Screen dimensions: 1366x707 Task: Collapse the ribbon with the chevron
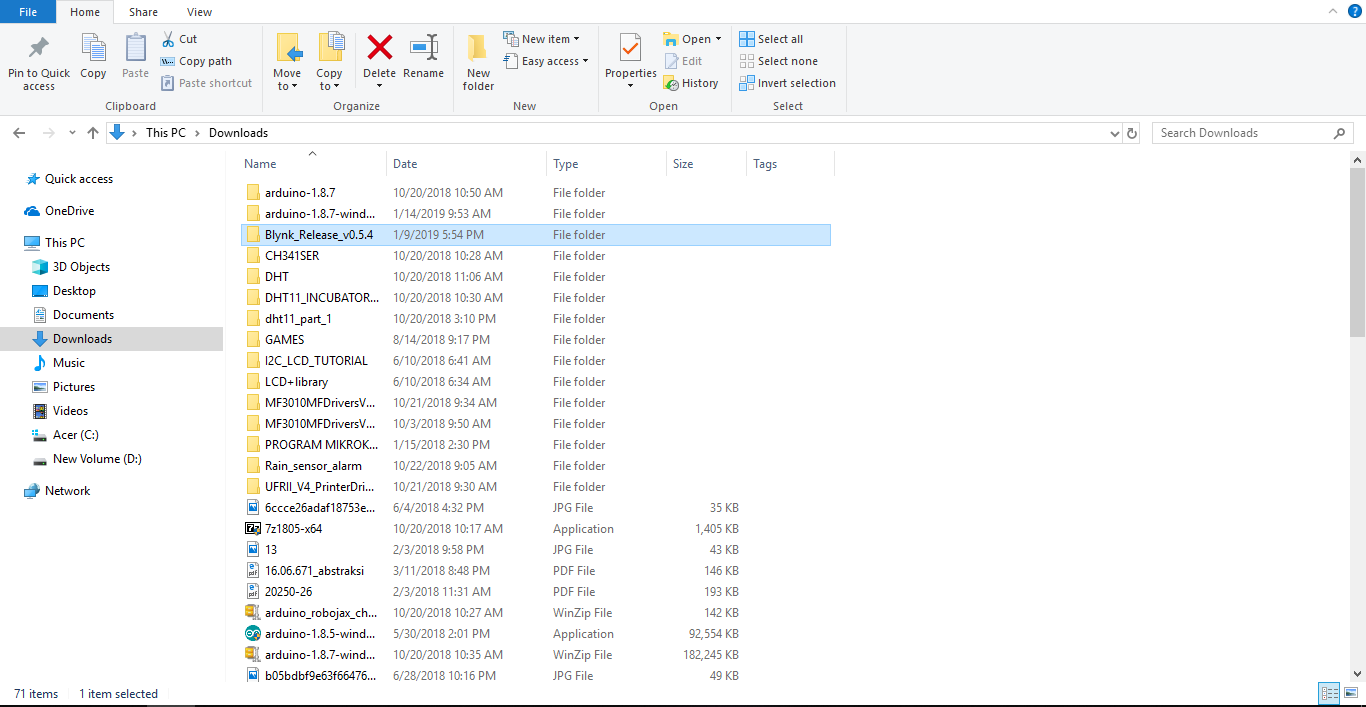[x=1334, y=11]
